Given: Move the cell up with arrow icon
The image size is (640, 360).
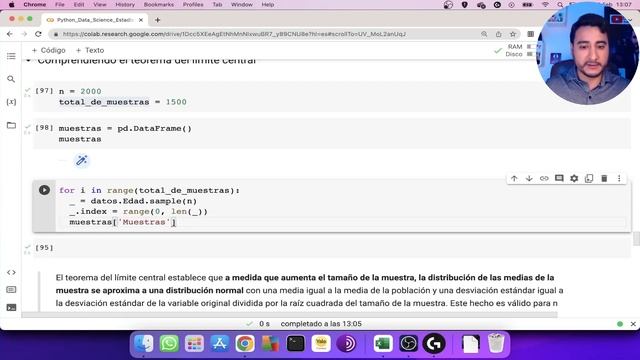Looking at the screenshot, I should point(514,178).
